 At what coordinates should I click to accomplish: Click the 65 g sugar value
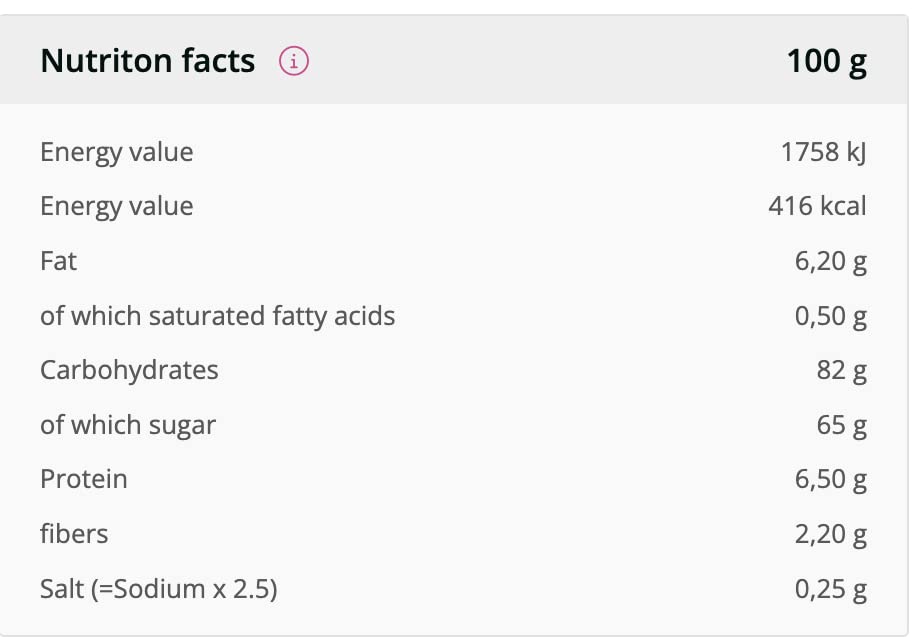click(x=841, y=425)
